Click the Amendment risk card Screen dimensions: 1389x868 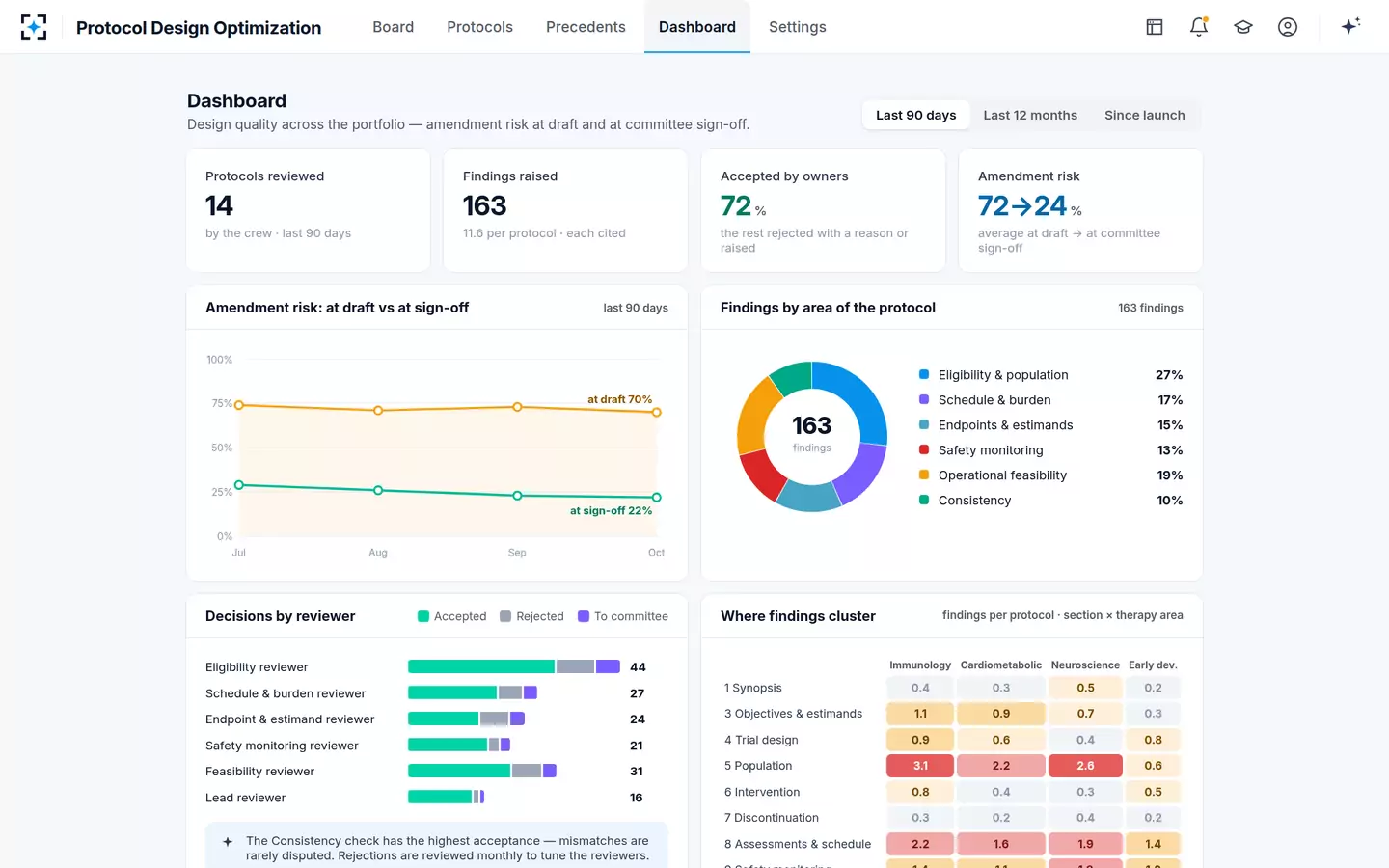[1080, 210]
